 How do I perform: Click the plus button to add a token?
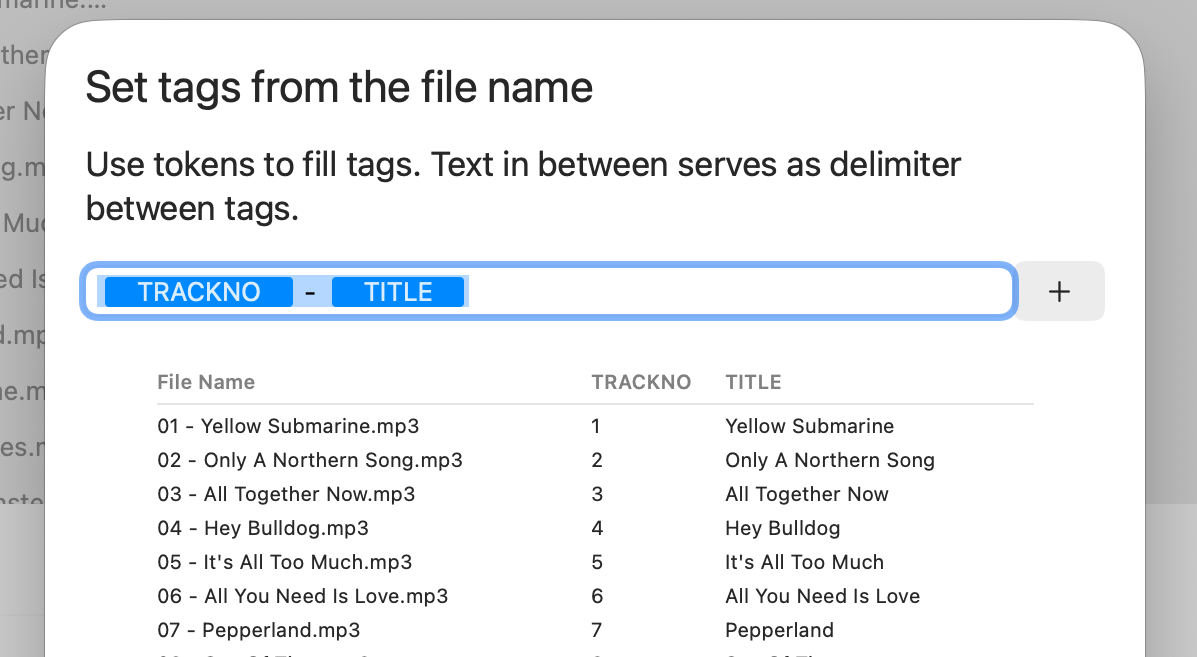pyautogui.click(x=1060, y=291)
